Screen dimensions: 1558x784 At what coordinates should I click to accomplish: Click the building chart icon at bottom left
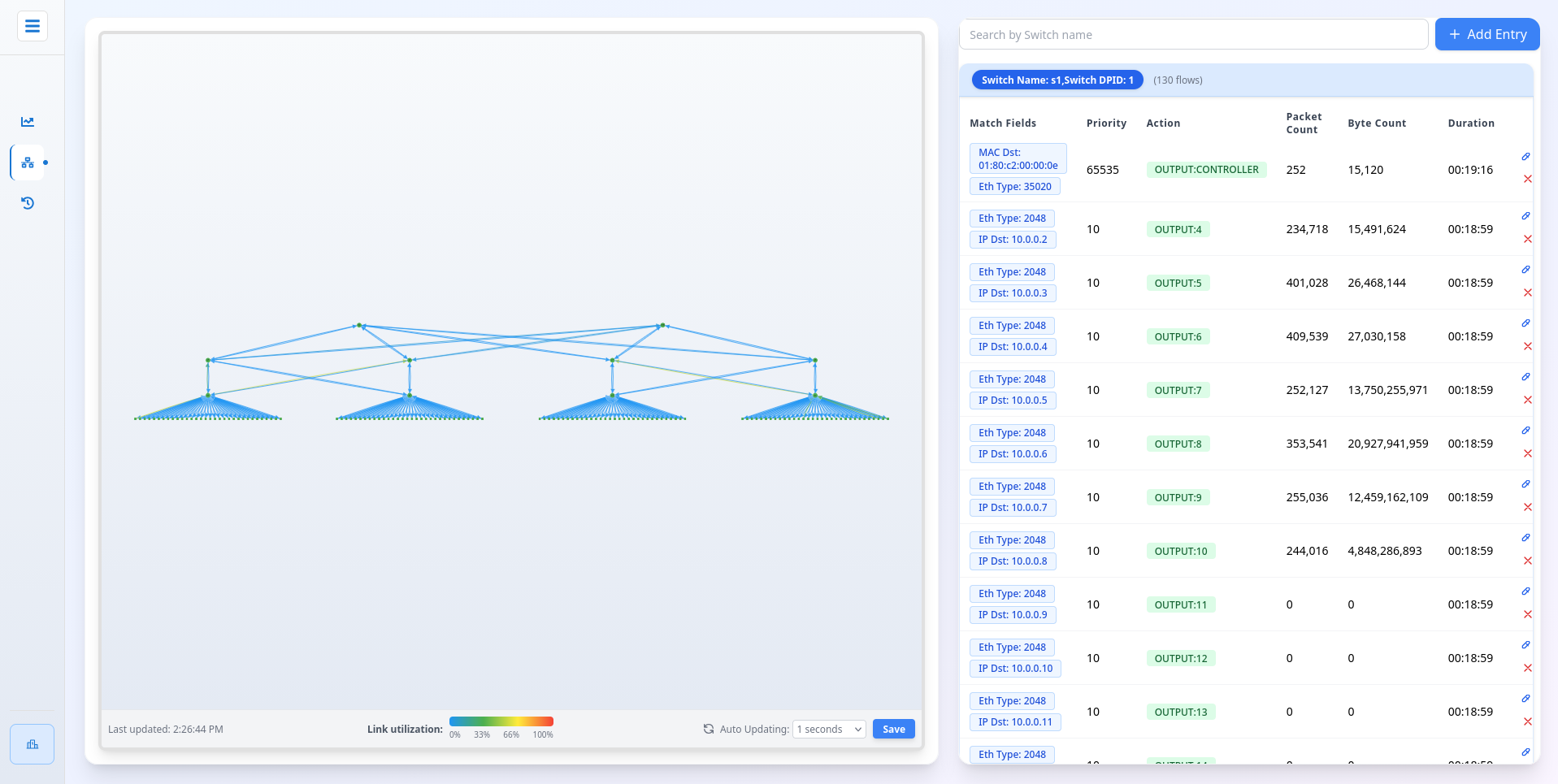[32, 744]
